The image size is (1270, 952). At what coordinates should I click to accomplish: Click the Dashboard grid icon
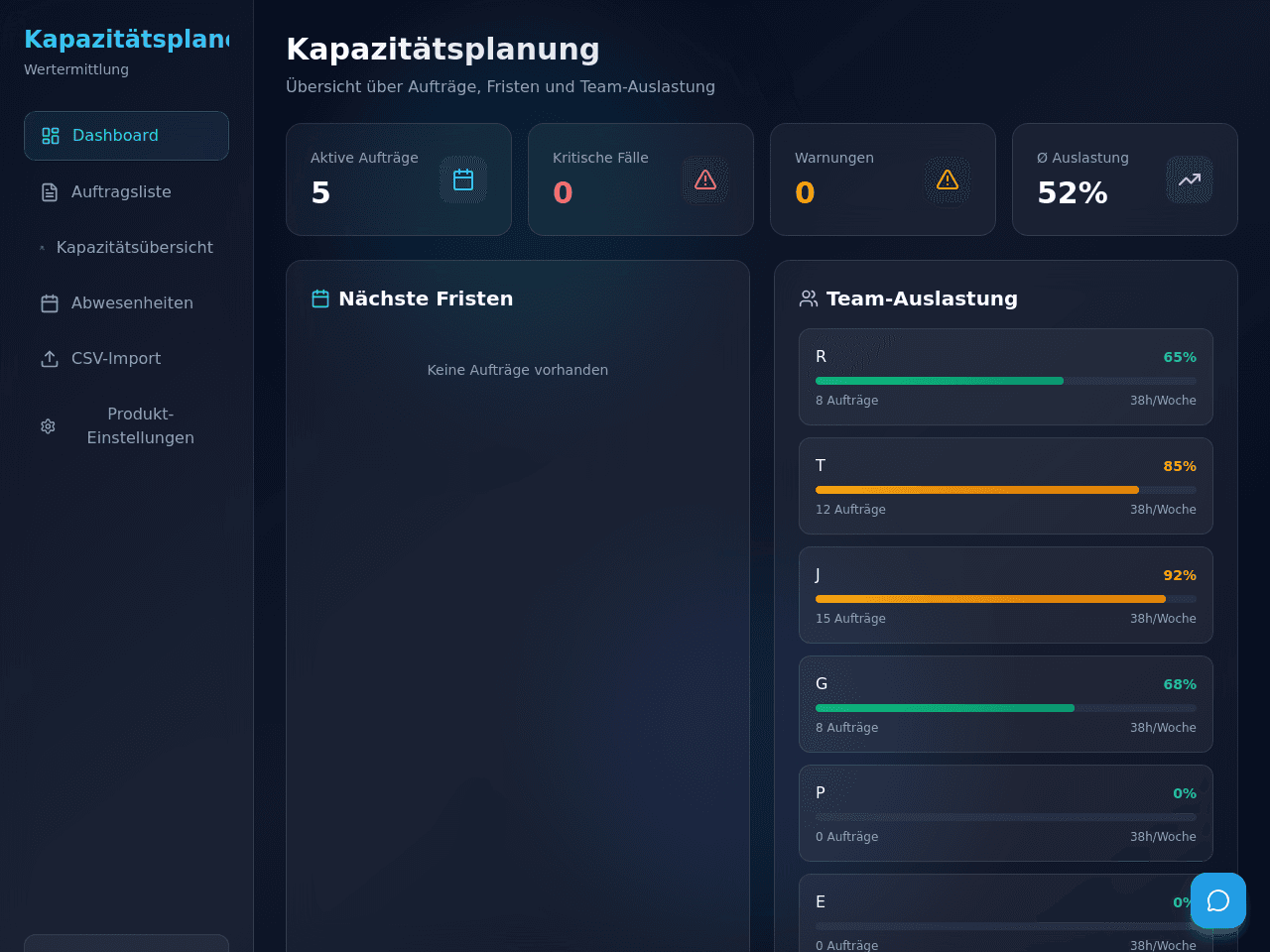[51, 136]
